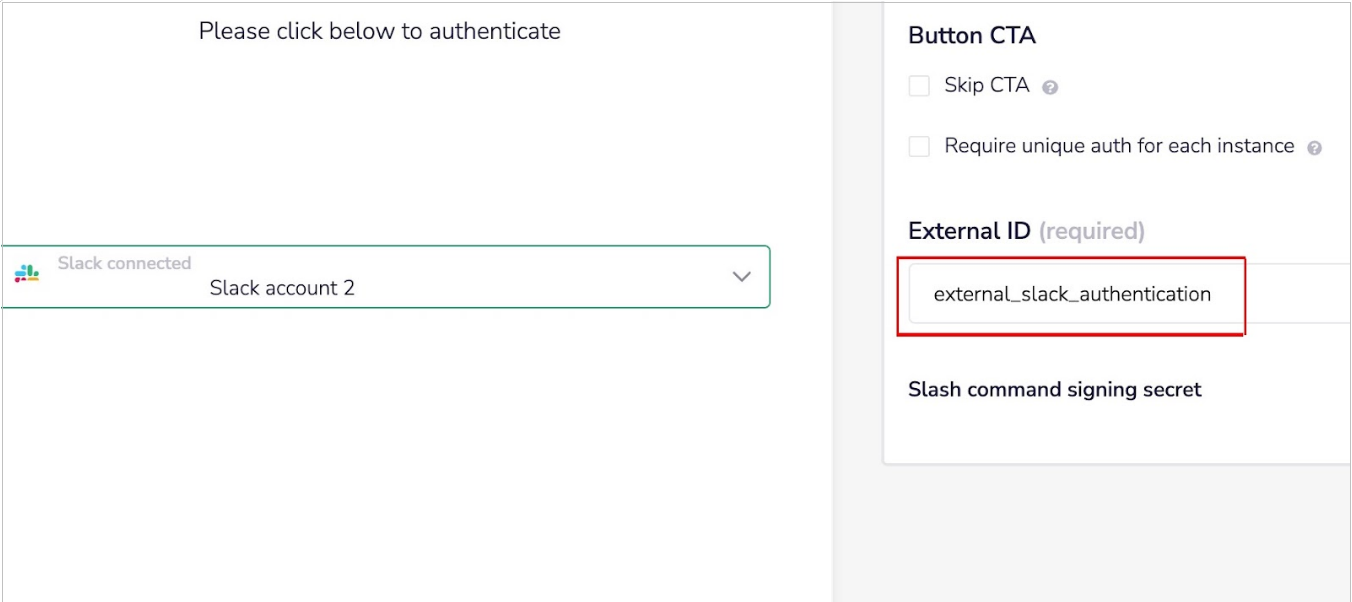Collapse the account picker using its arrow
This screenshot has height=602, width=1352.
tap(740, 277)
